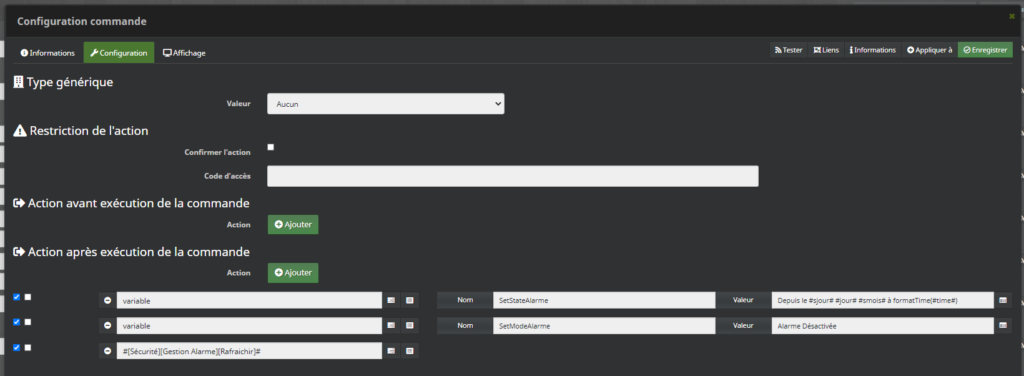Click the Code d'accès label
Screen dimensions: 1024x376
(x=227, y=176)
